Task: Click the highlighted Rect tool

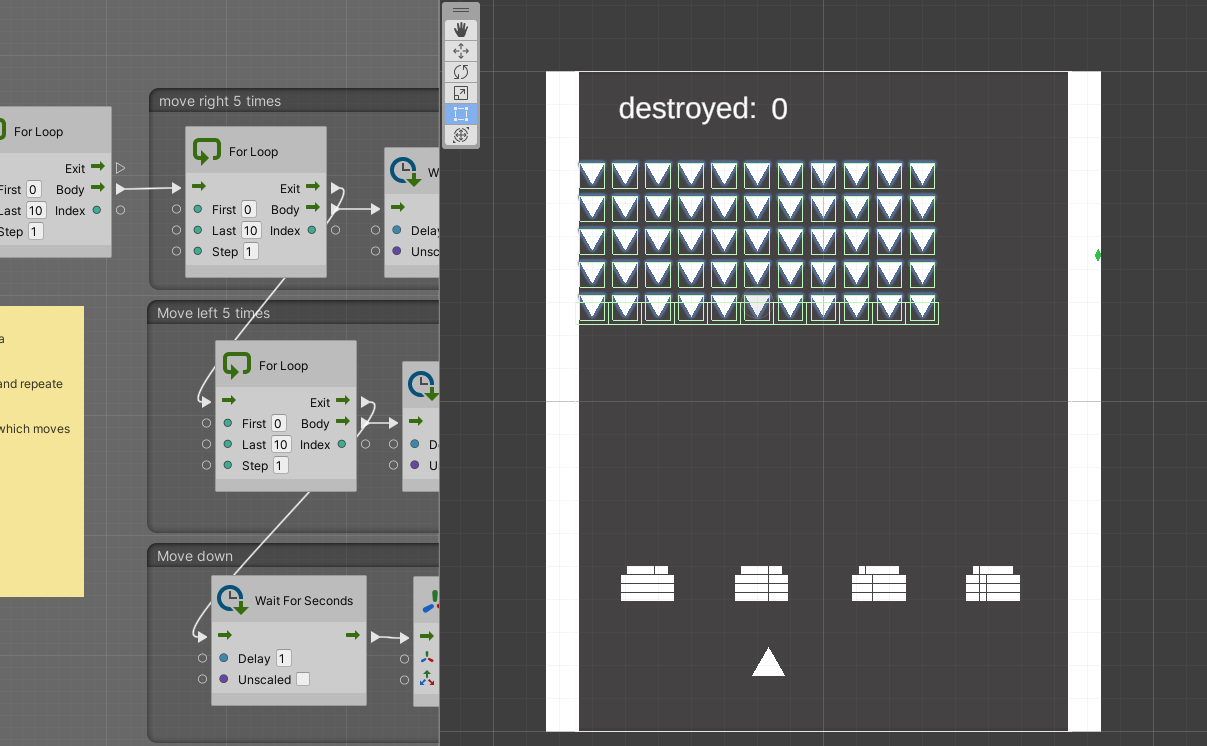Action: point(461,114)
